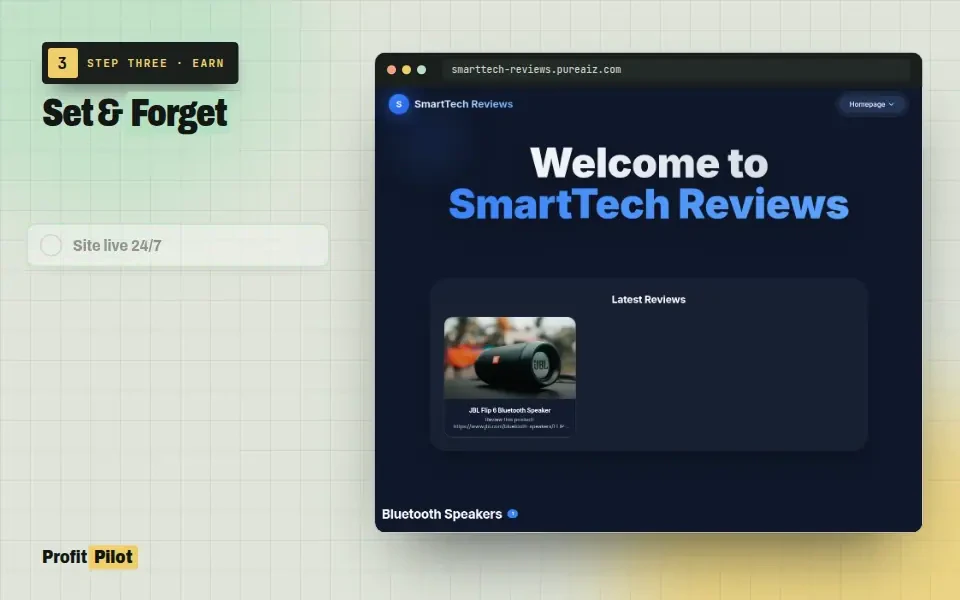Click the browser address bar URL
Viewport: 960px width, 600px height.
pos(536,70)
